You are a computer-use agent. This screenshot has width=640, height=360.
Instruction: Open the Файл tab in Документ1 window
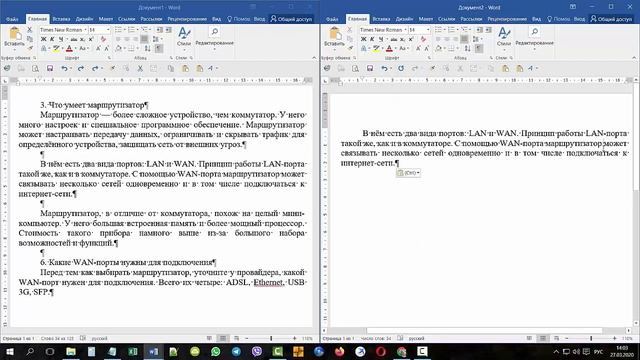pyautogui.click(x=12, y=19)
